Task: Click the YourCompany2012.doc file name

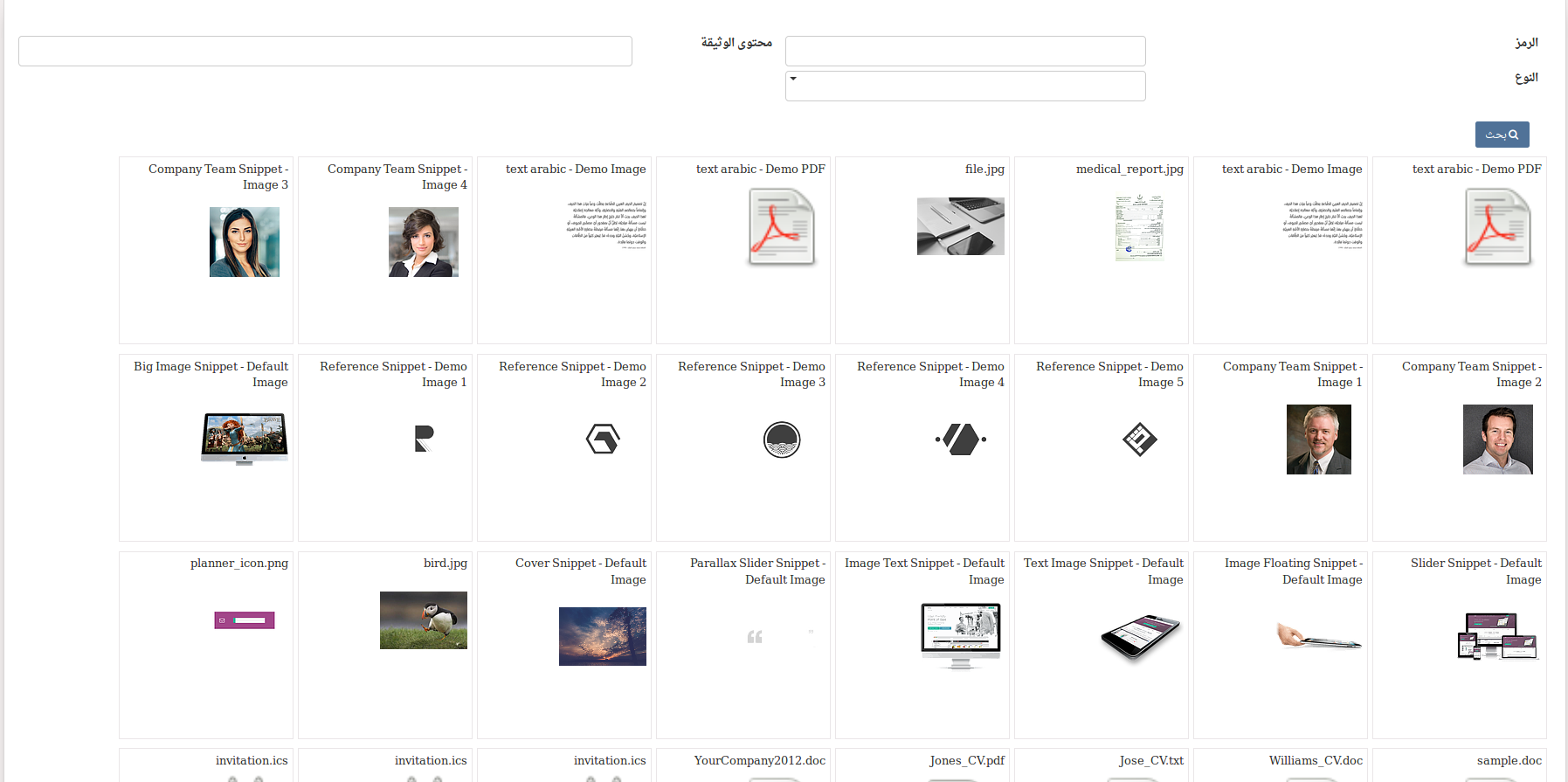Action: pos(759,761)
